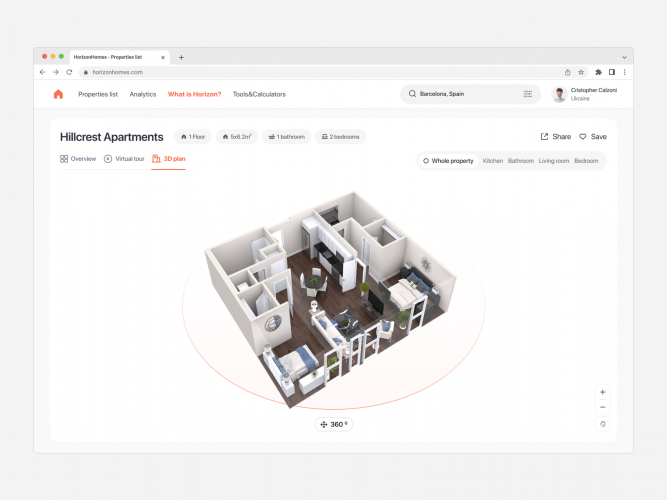Open a new browser tab with plus
The image size is (667, 500).
(181, 57)
